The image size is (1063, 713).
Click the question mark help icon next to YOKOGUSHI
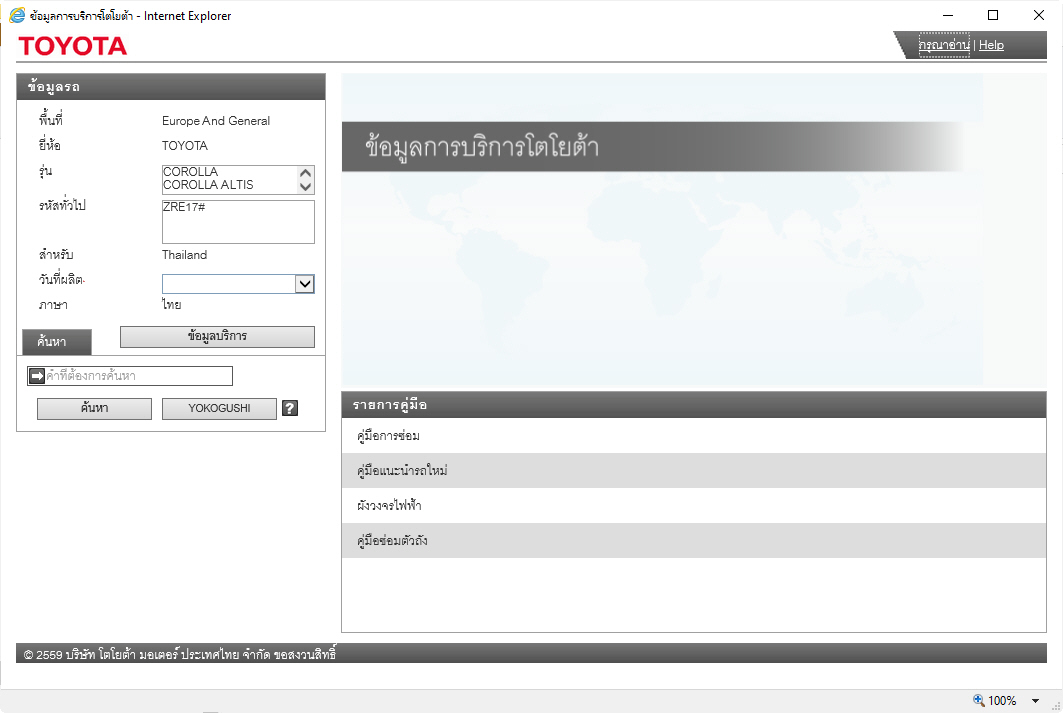290,408
